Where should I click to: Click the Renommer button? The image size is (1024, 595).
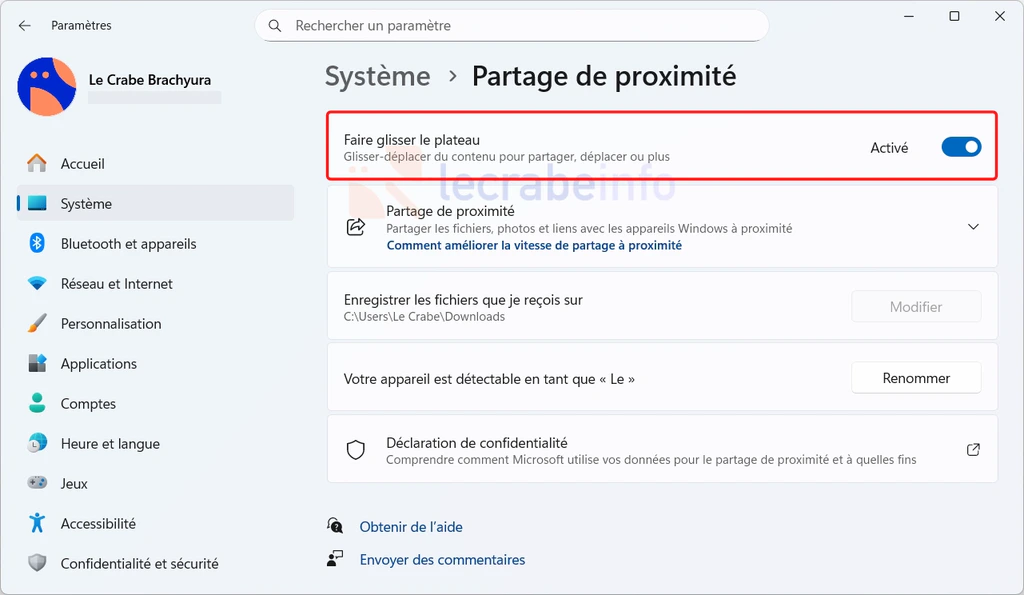tap(916, 378)
